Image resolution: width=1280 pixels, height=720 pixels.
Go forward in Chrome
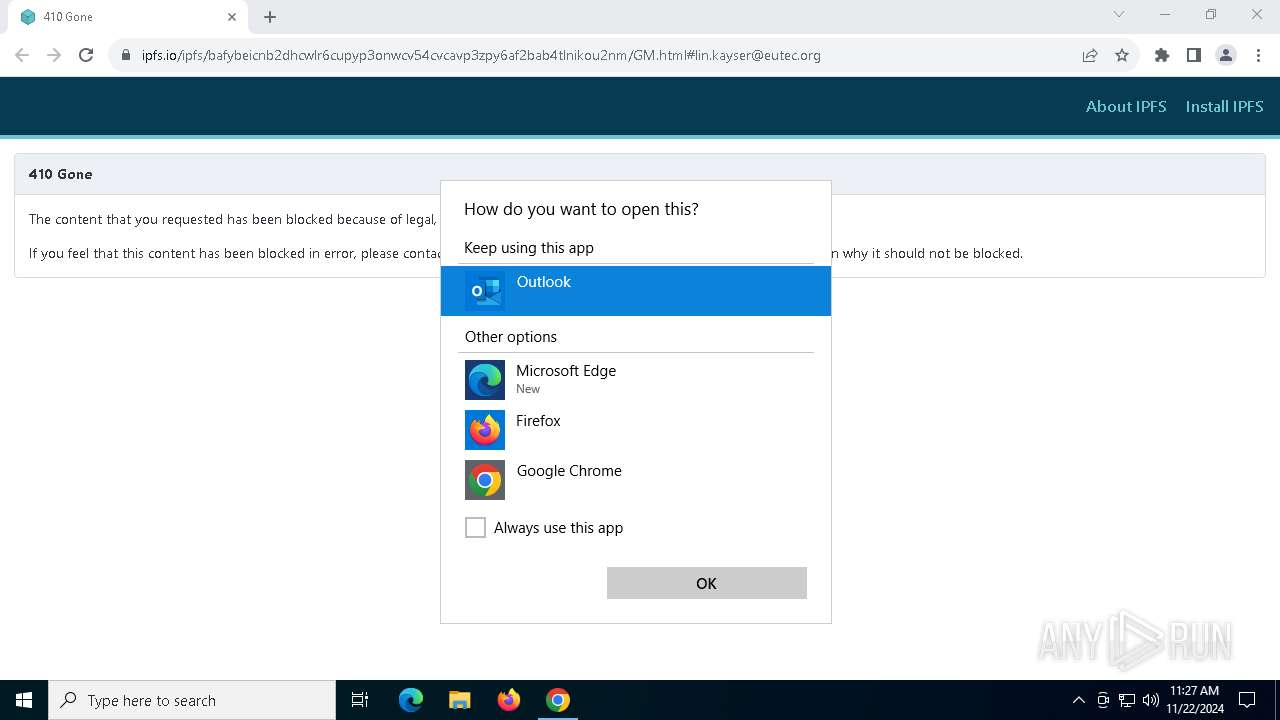pos(54,55)
